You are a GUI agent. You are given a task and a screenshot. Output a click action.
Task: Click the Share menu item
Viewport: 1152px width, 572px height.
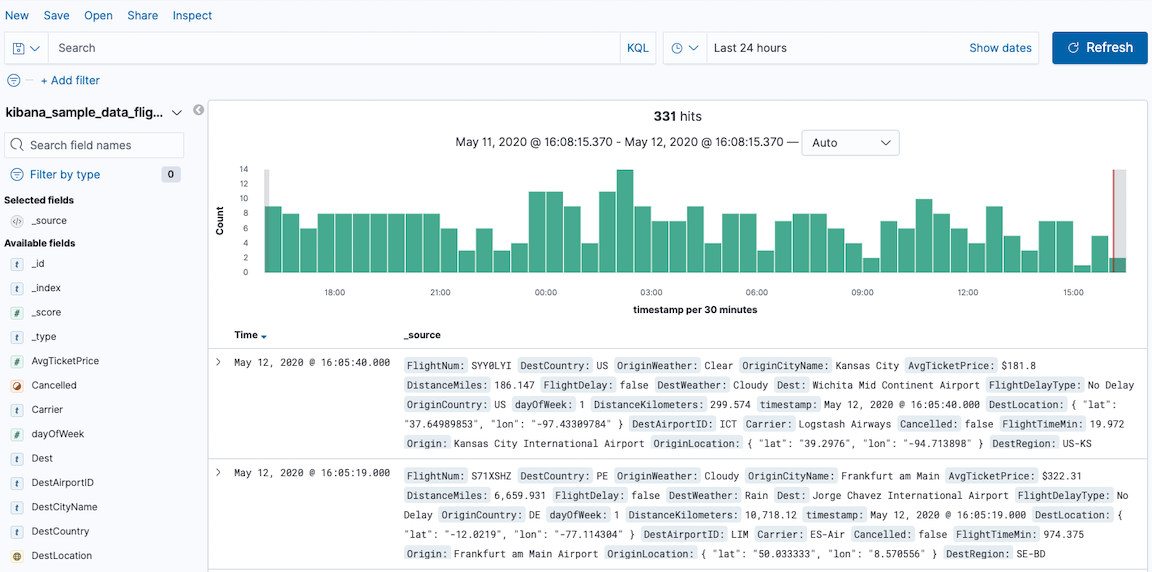[x=142, y=16]
